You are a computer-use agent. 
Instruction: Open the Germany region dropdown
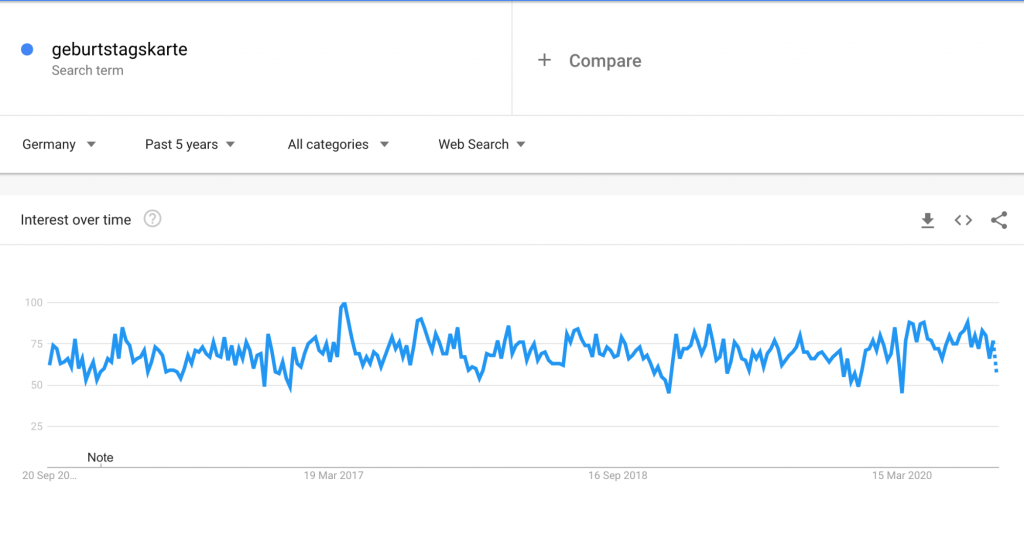(59, 144)
